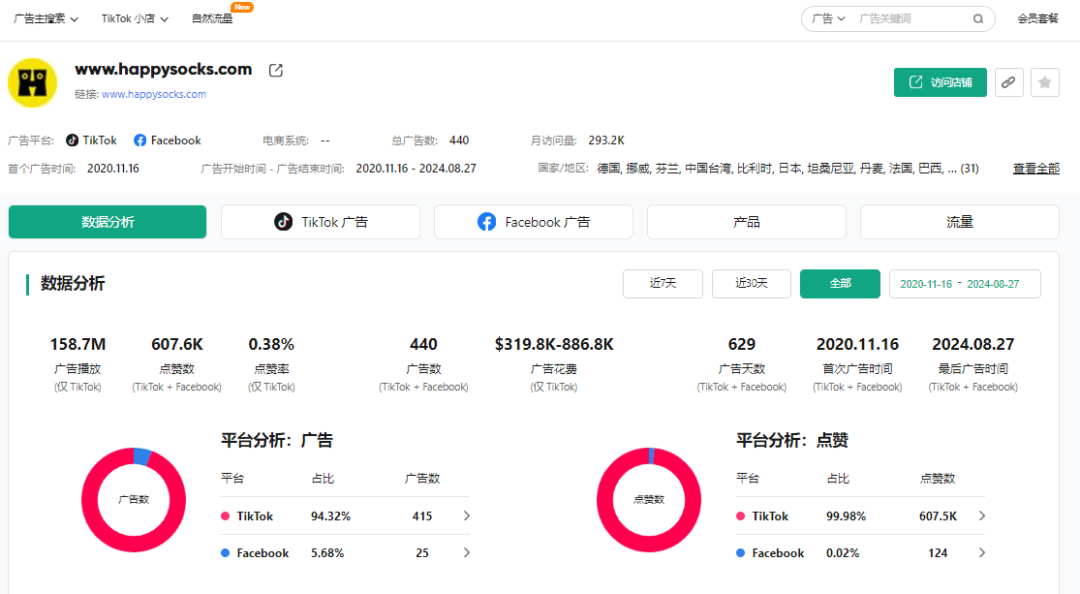Select the 近30天 time range option

751,284
